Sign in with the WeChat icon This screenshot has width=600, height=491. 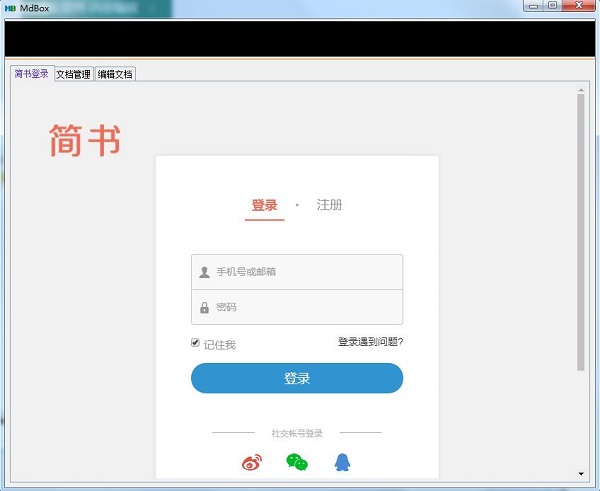pos(297,462)
